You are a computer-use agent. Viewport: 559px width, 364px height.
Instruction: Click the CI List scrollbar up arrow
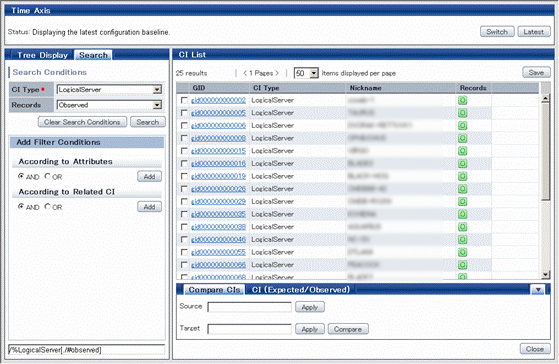click(545, 99)
